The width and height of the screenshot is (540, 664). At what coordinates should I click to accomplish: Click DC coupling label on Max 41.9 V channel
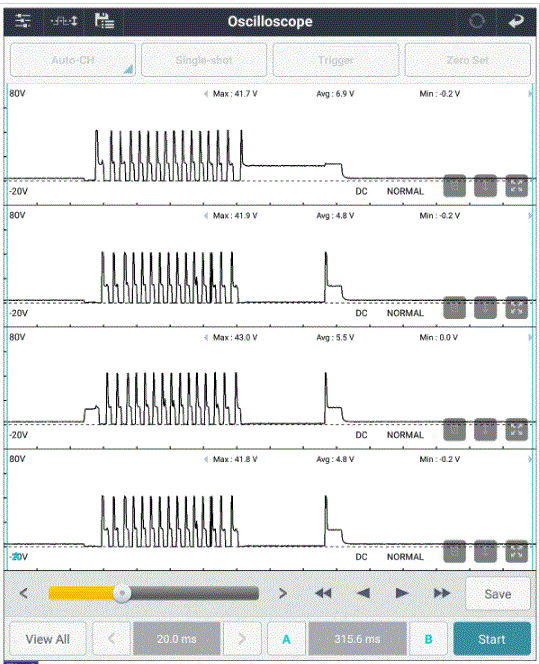(361, 313)
